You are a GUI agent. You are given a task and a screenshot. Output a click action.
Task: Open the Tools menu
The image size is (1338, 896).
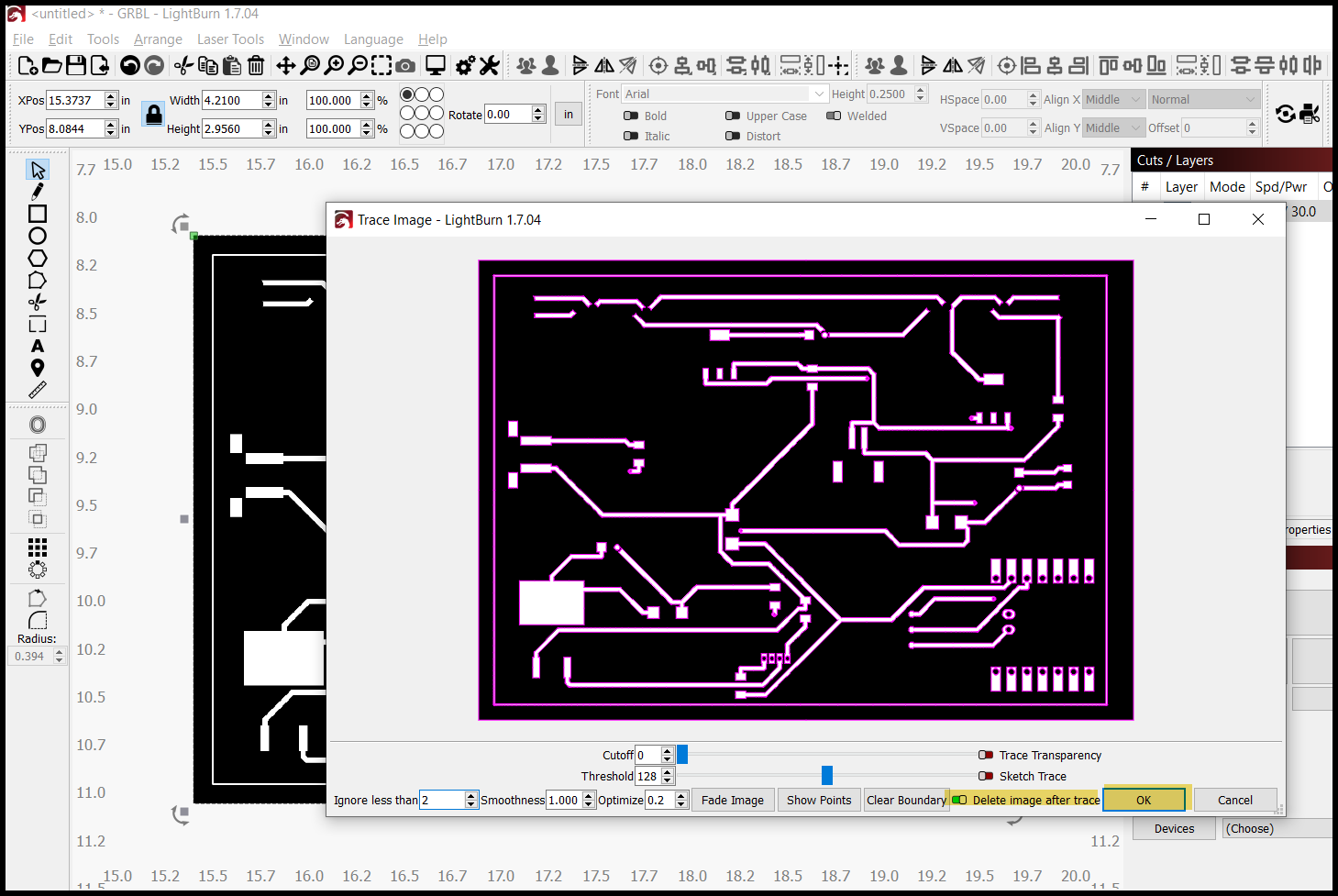click(103, 39)
